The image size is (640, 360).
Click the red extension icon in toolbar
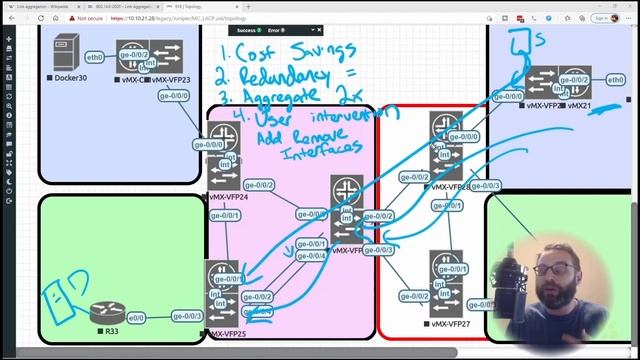(520, 18)
